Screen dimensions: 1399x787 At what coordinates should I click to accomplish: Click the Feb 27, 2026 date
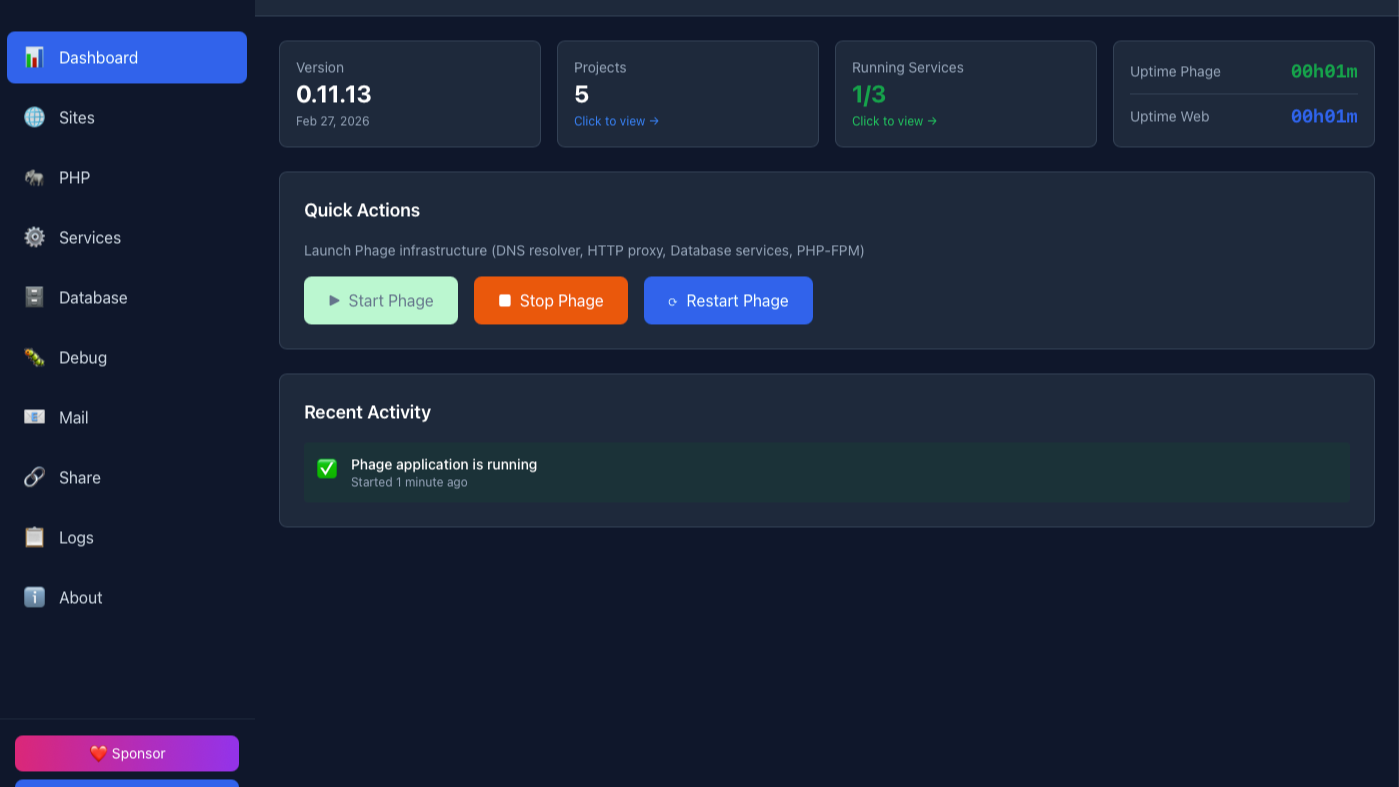pos(333,121)
